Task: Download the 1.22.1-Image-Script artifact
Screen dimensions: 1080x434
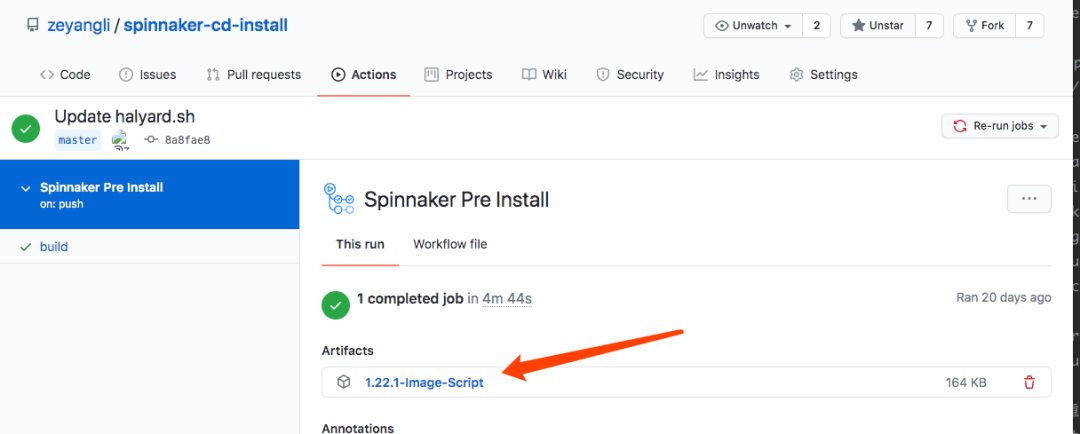Action: pos(424,382)
